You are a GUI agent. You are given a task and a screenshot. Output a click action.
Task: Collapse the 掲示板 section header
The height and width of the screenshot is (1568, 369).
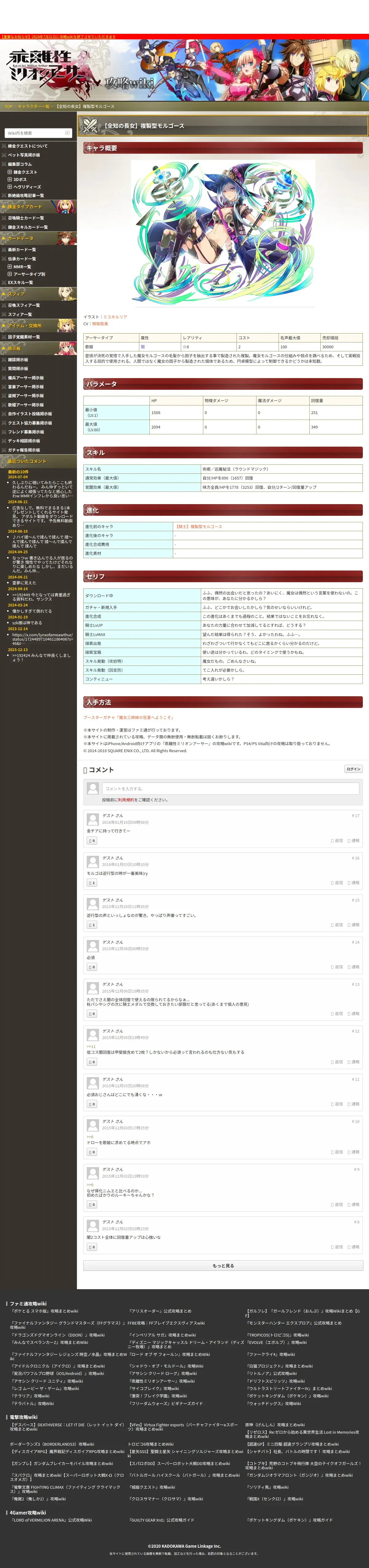pos(38,348)
